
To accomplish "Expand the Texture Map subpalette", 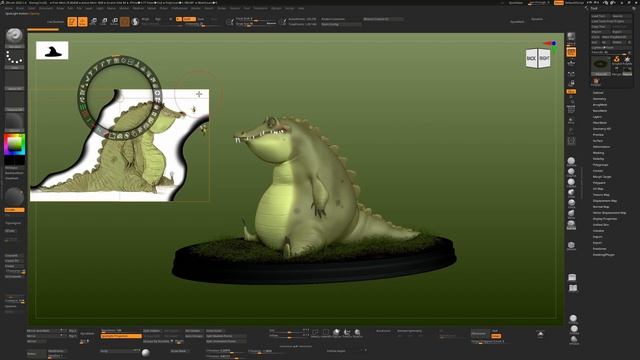I will point(601,195).
